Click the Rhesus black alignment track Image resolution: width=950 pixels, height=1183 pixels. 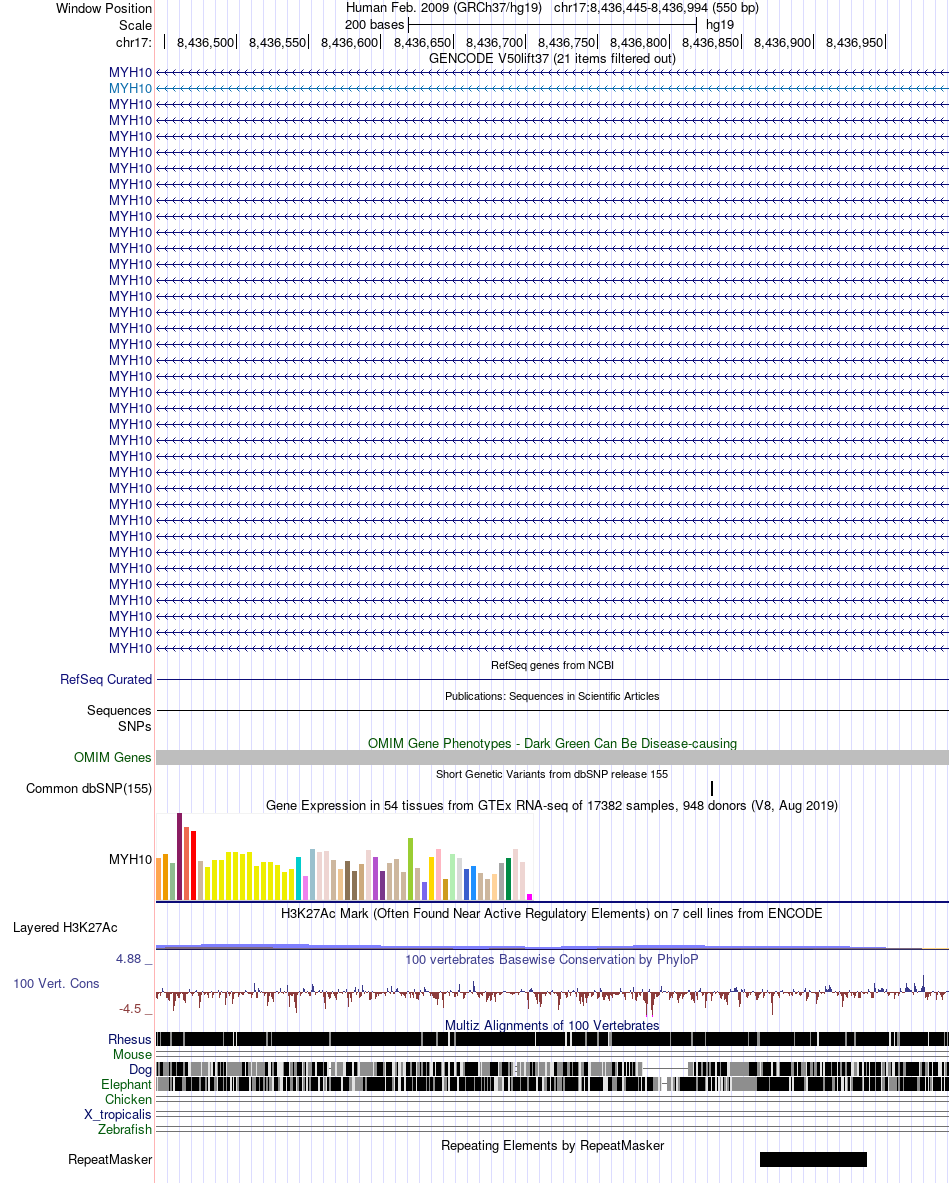tap(552, 1039)
